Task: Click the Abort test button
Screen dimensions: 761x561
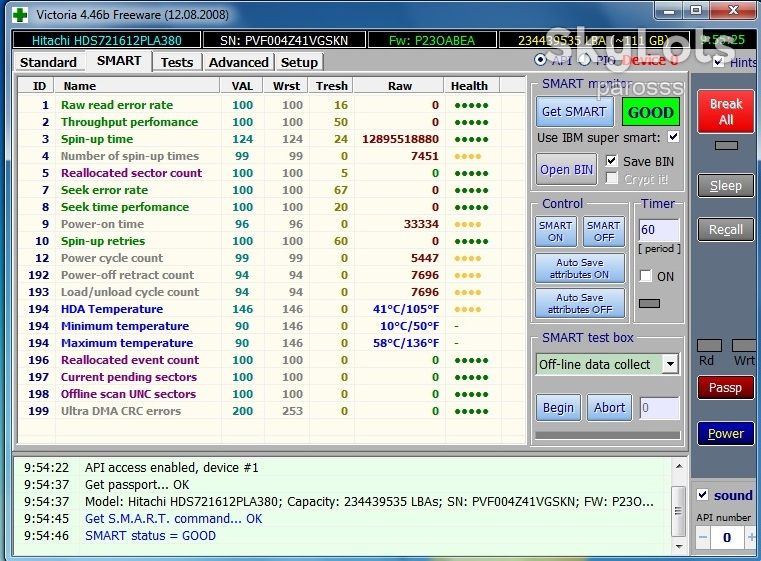Action: coord(610,408)
